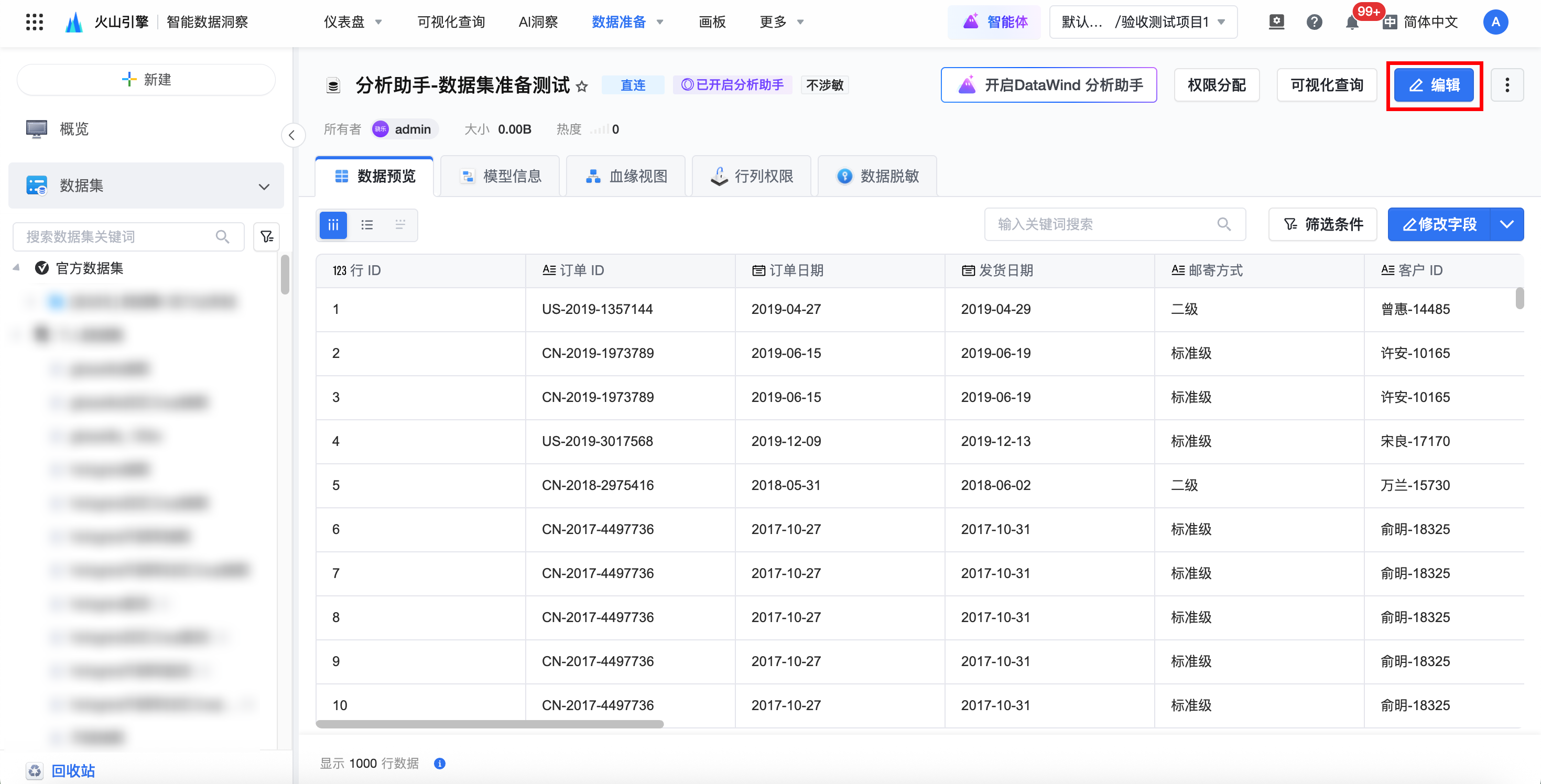Focus the 输入关键词搜索 field

coord(1115,224)
